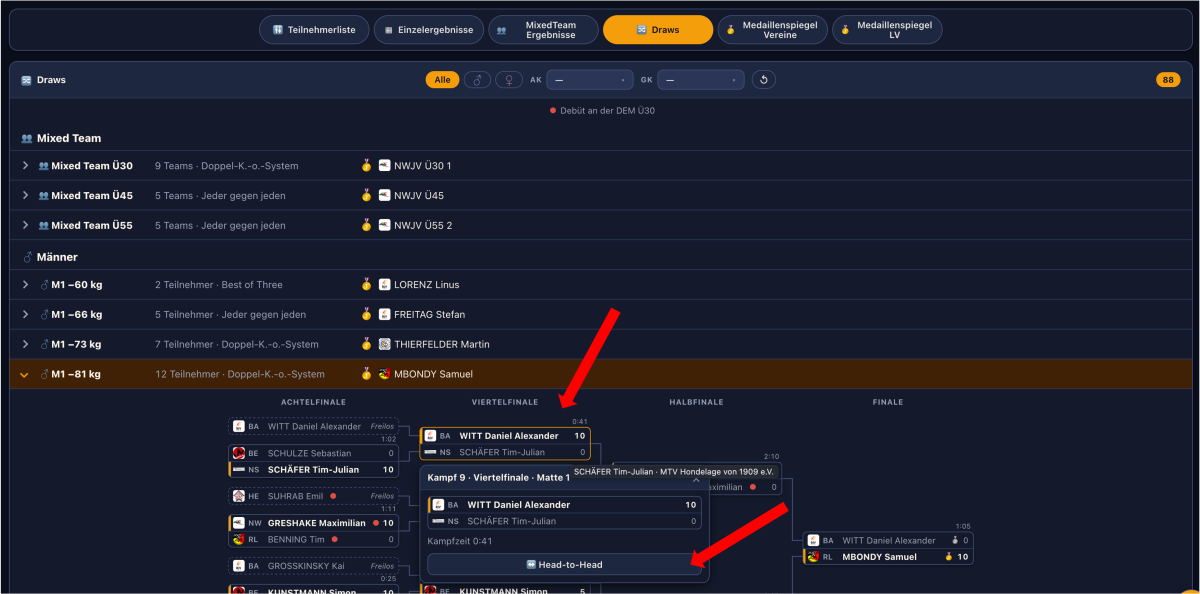Click the Head-to-Head button

tap(564, 565)
